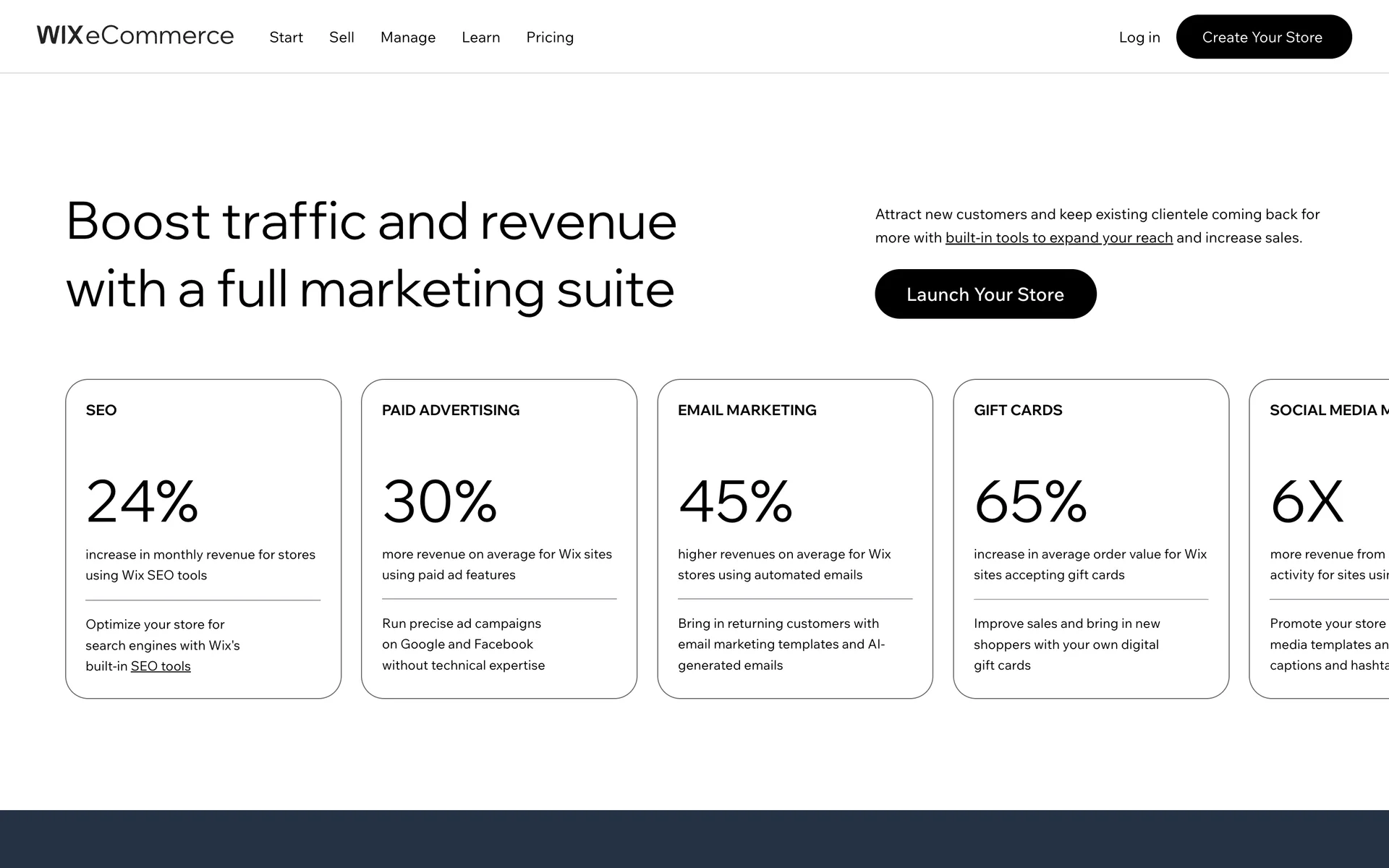Image resolution: width=1389 pixels, height=868 pixels.
Task: Click the 6X statistic figure
Action: pyautogui.click(x=1307, y=501)
